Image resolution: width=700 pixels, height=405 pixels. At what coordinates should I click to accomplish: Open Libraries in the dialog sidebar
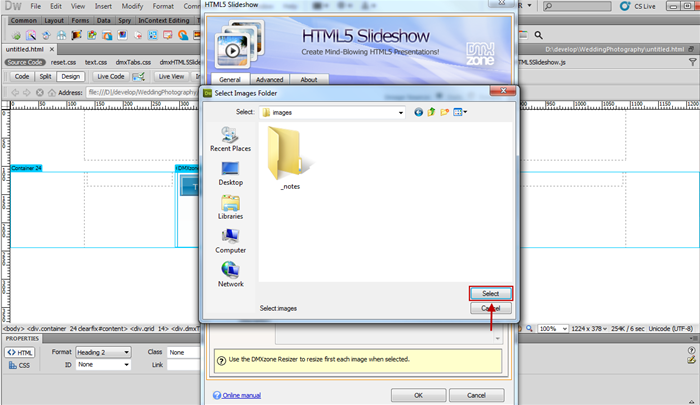pyautogui.click(x=230, y=207)
